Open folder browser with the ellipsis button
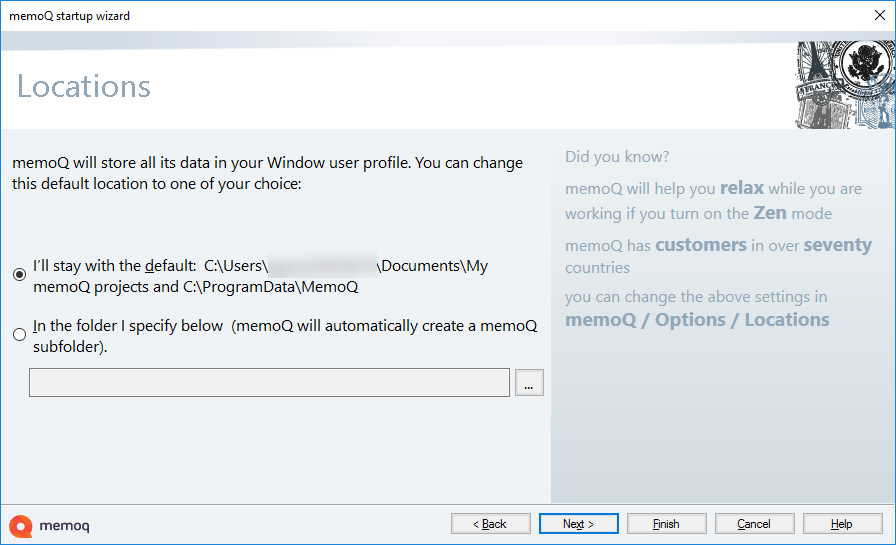Screen dimensions: 896x545 [x=529, y=383]
